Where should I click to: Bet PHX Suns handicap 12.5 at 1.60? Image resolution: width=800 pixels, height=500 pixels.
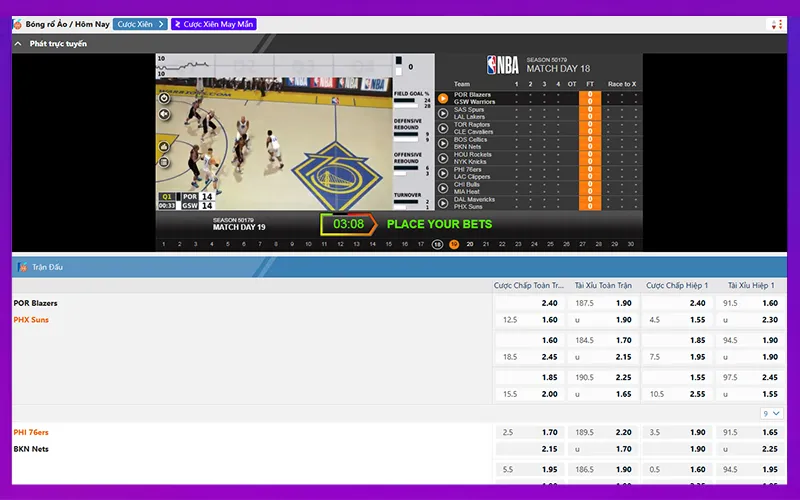click(530, 320)
